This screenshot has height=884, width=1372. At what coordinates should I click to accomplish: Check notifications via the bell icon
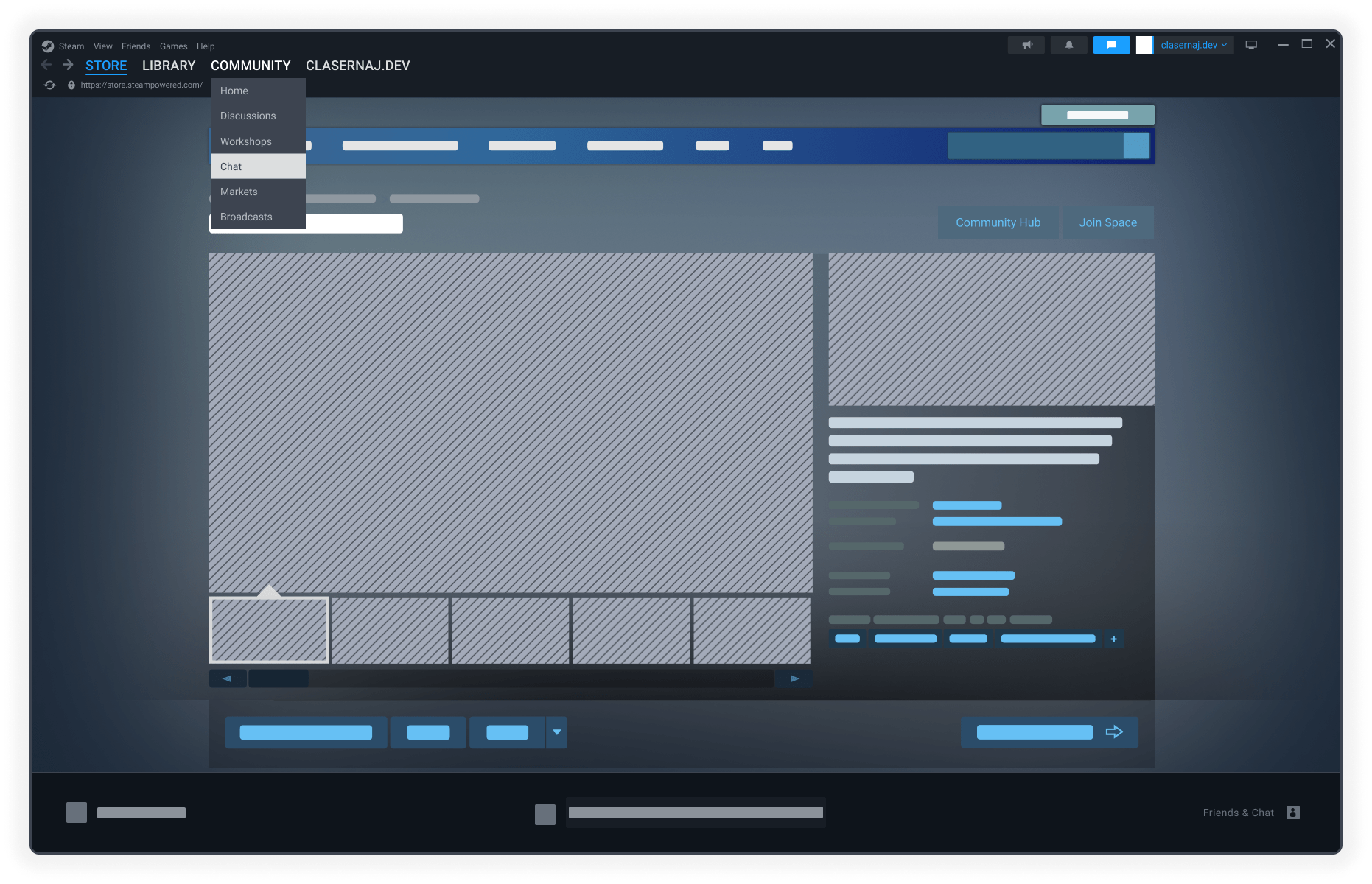pos(1068,45)
